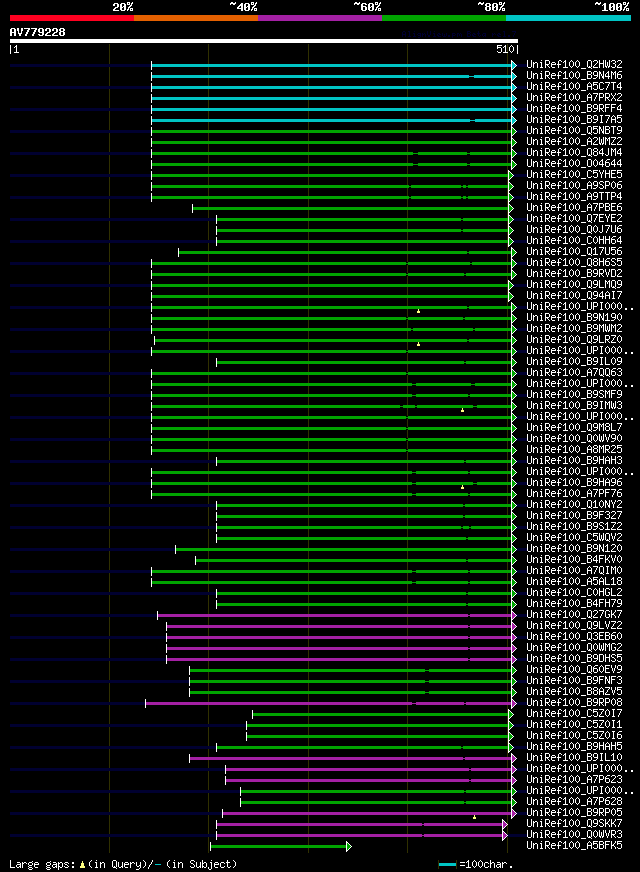The height and width of the screenshot is (872, 640).
Task: Click the purple ~60% identity legend segment
Action: pos(320,18)
